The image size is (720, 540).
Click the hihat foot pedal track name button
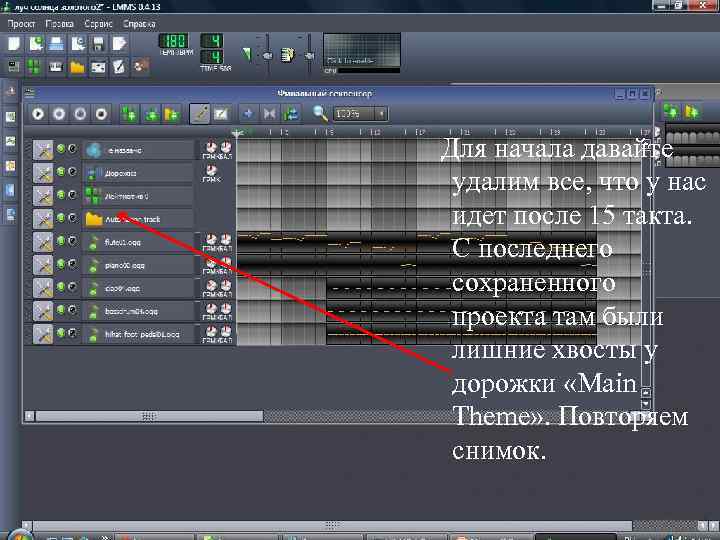coord(138,334)
